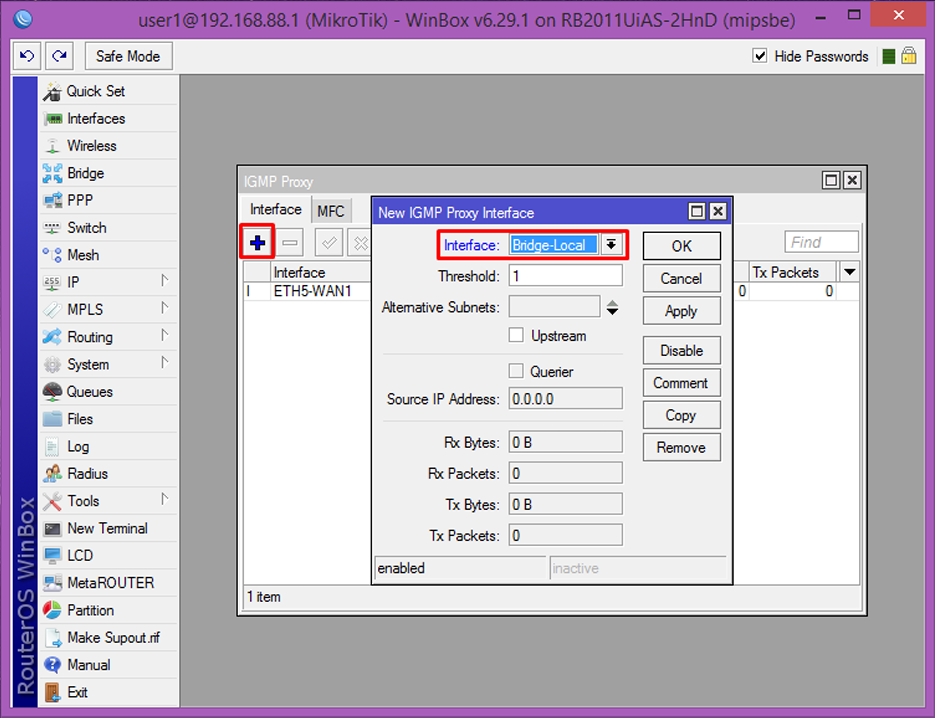The height and width of the screenshot is (726, 943).
Task: Click the Threshold input field
Action: [x=565, y=276]
